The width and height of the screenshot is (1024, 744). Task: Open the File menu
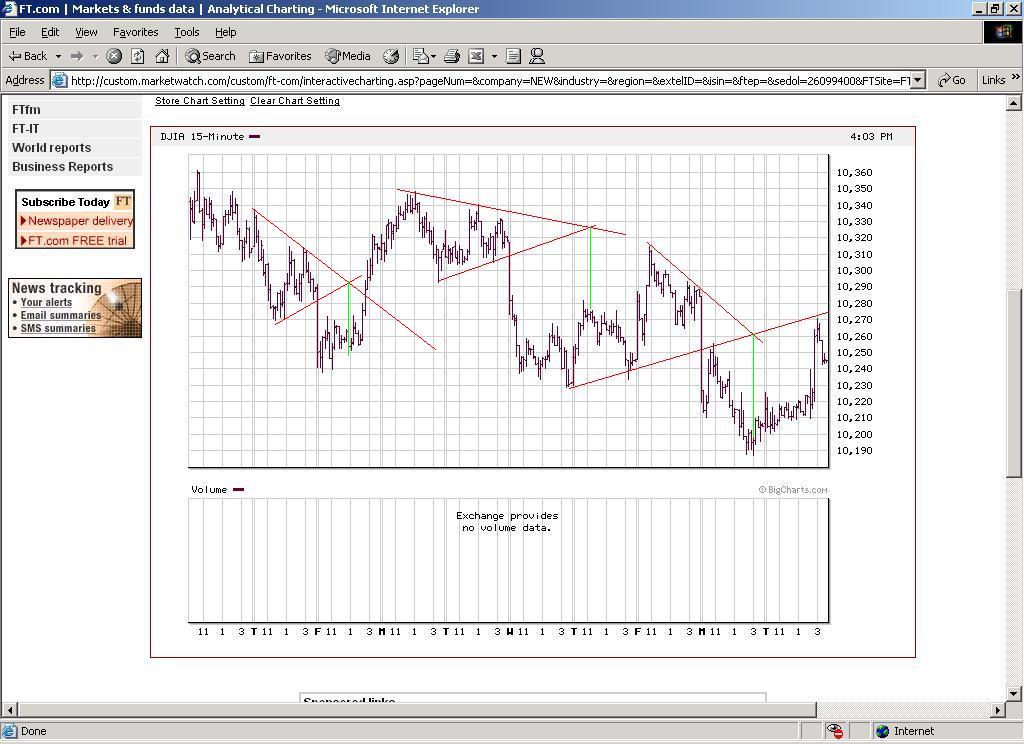pyautogui.click(x=17, y=32)
